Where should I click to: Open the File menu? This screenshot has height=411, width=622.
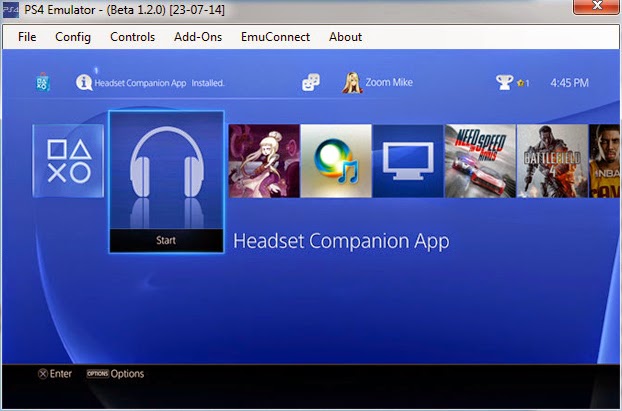point(27,37)
